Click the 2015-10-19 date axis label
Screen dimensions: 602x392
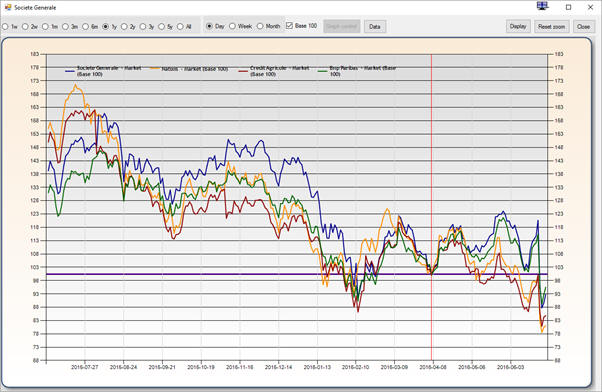[201, 367]
